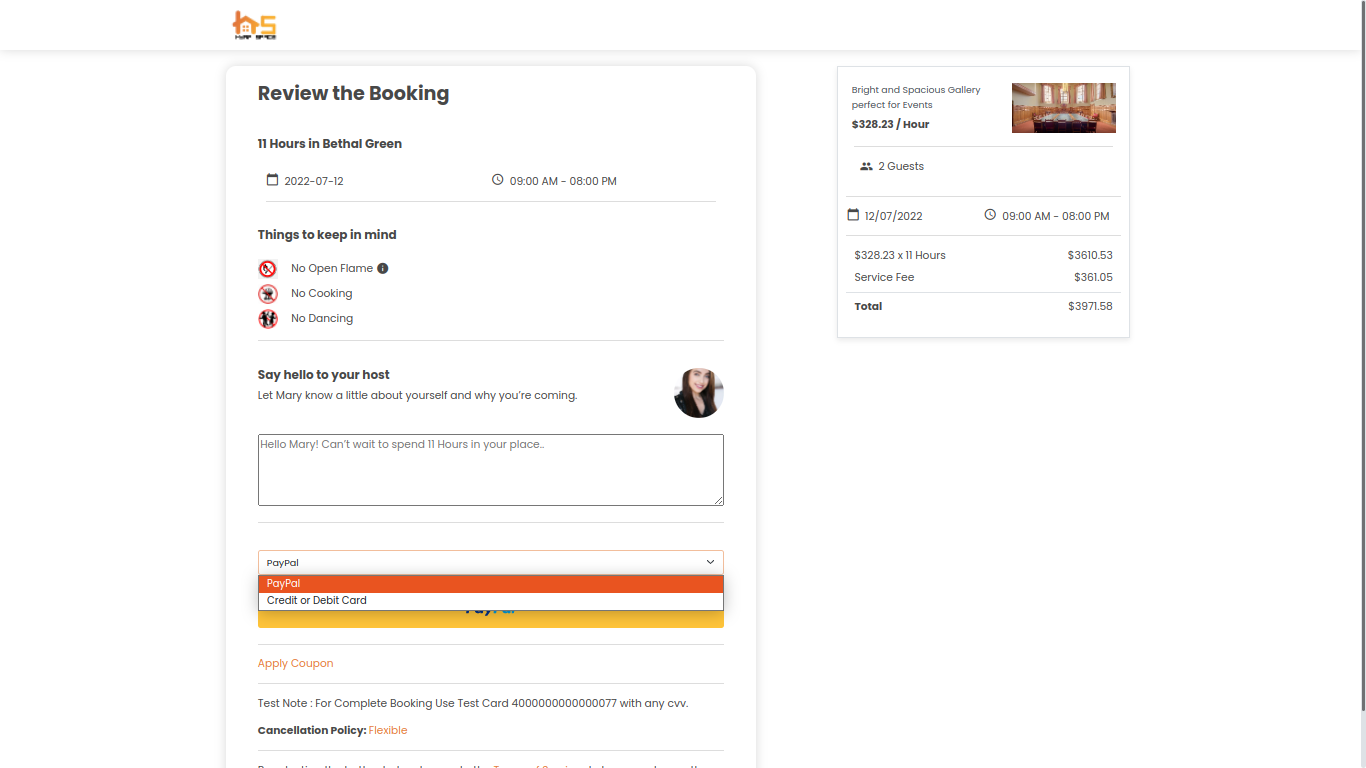Image resolution: width=1366 pixels, height=768 pixels.
Task: Focus the message to host text area
Action: pyautogui.click(x=490, y=470)
